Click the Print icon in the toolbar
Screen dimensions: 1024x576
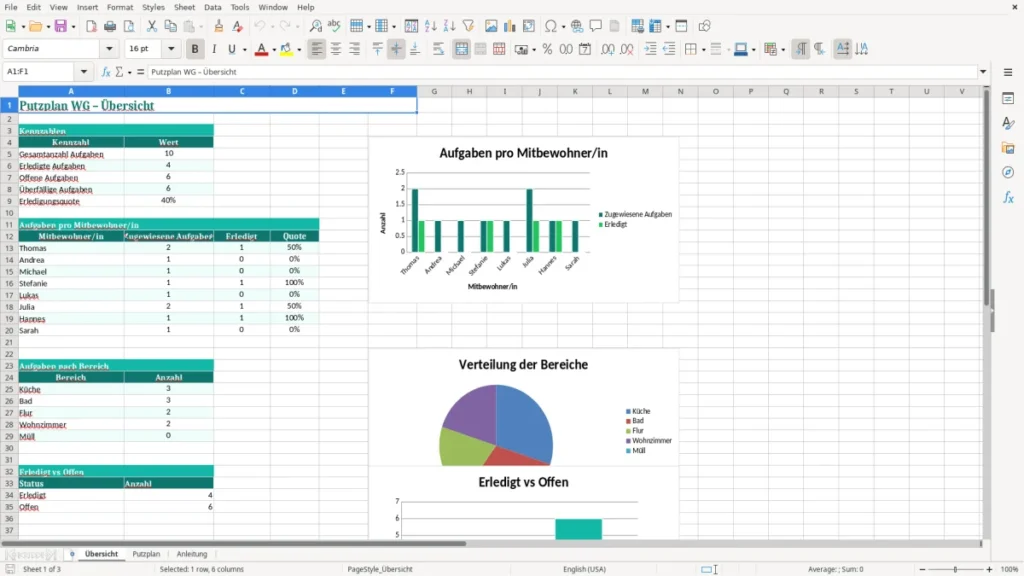click(110, 26)
